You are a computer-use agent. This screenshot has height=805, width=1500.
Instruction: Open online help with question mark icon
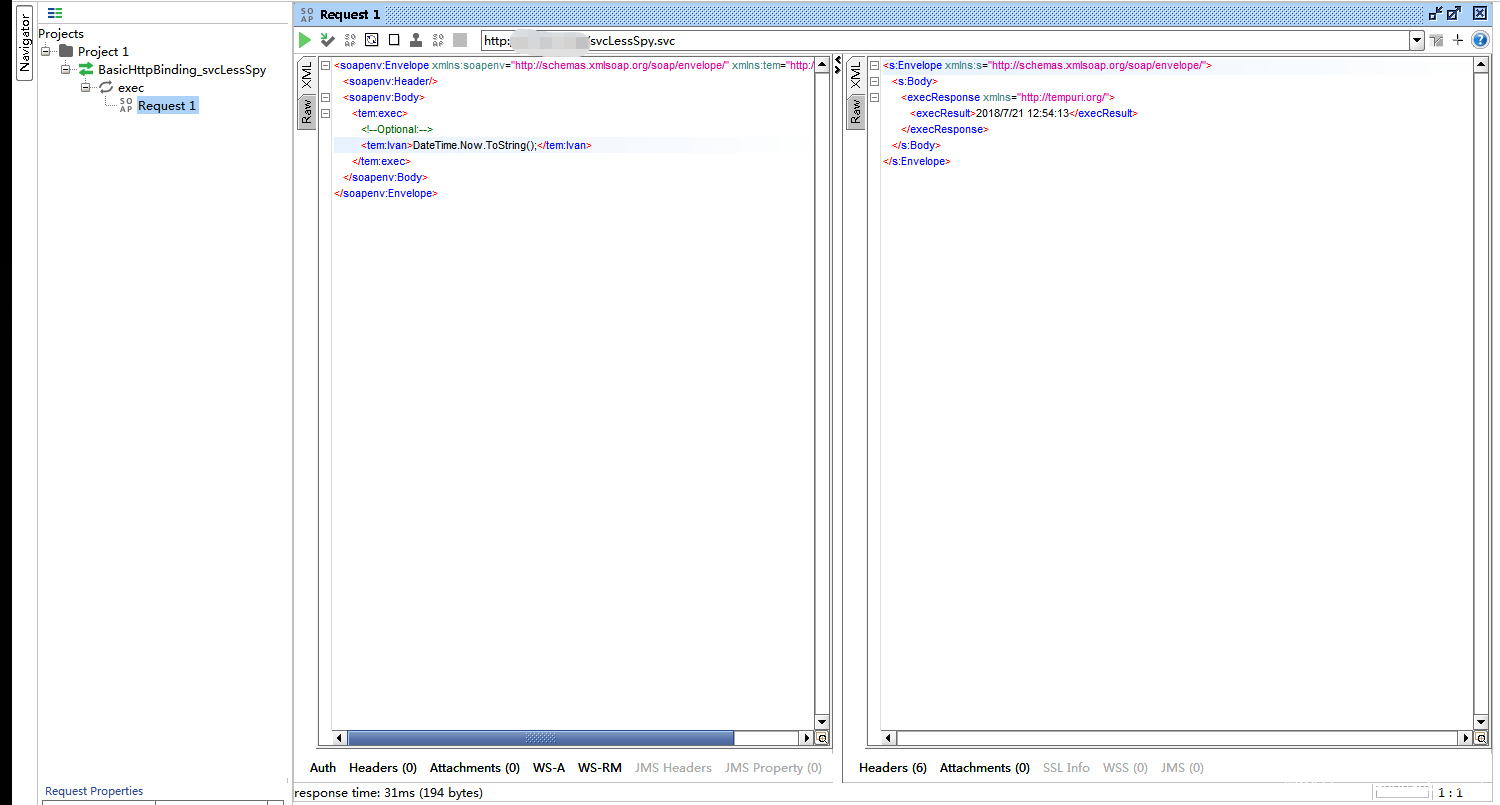tap(1480, 40)
